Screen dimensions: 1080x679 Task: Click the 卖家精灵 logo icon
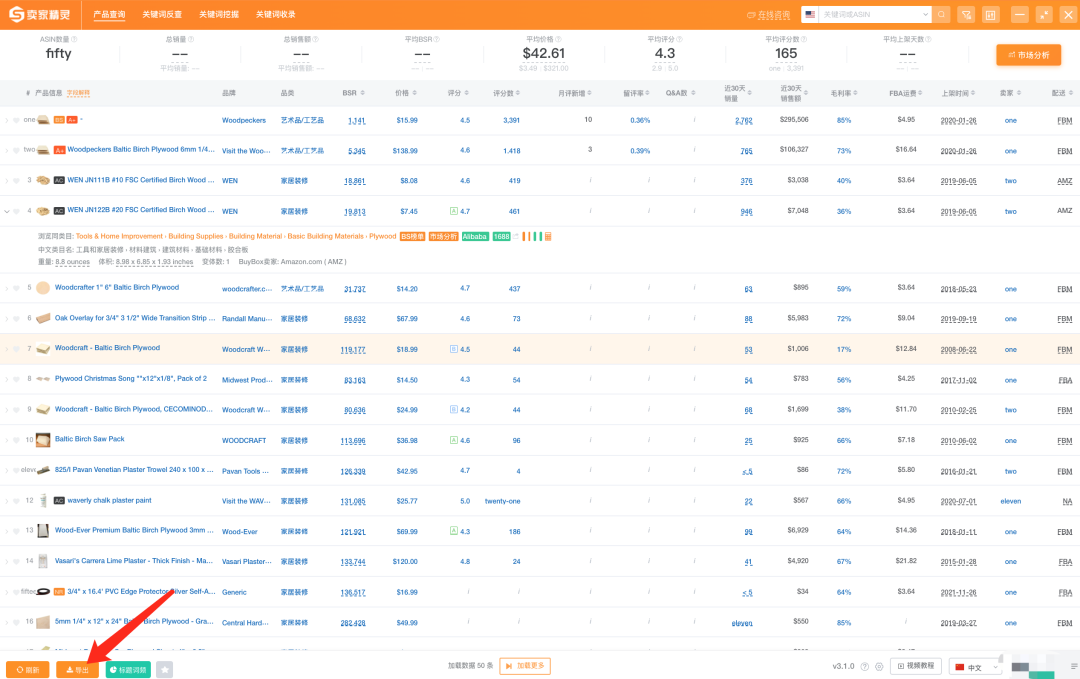[x=17, y=15]
